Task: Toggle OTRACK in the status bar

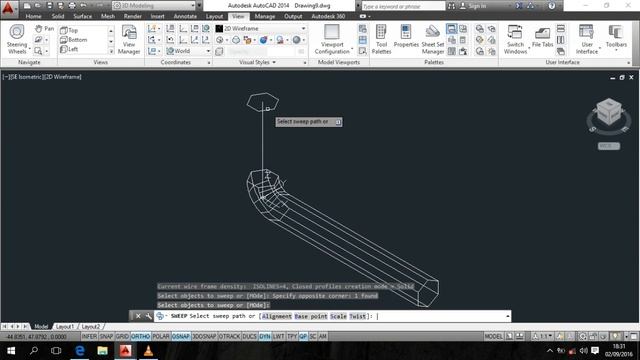Action: [x=229, y=336]
